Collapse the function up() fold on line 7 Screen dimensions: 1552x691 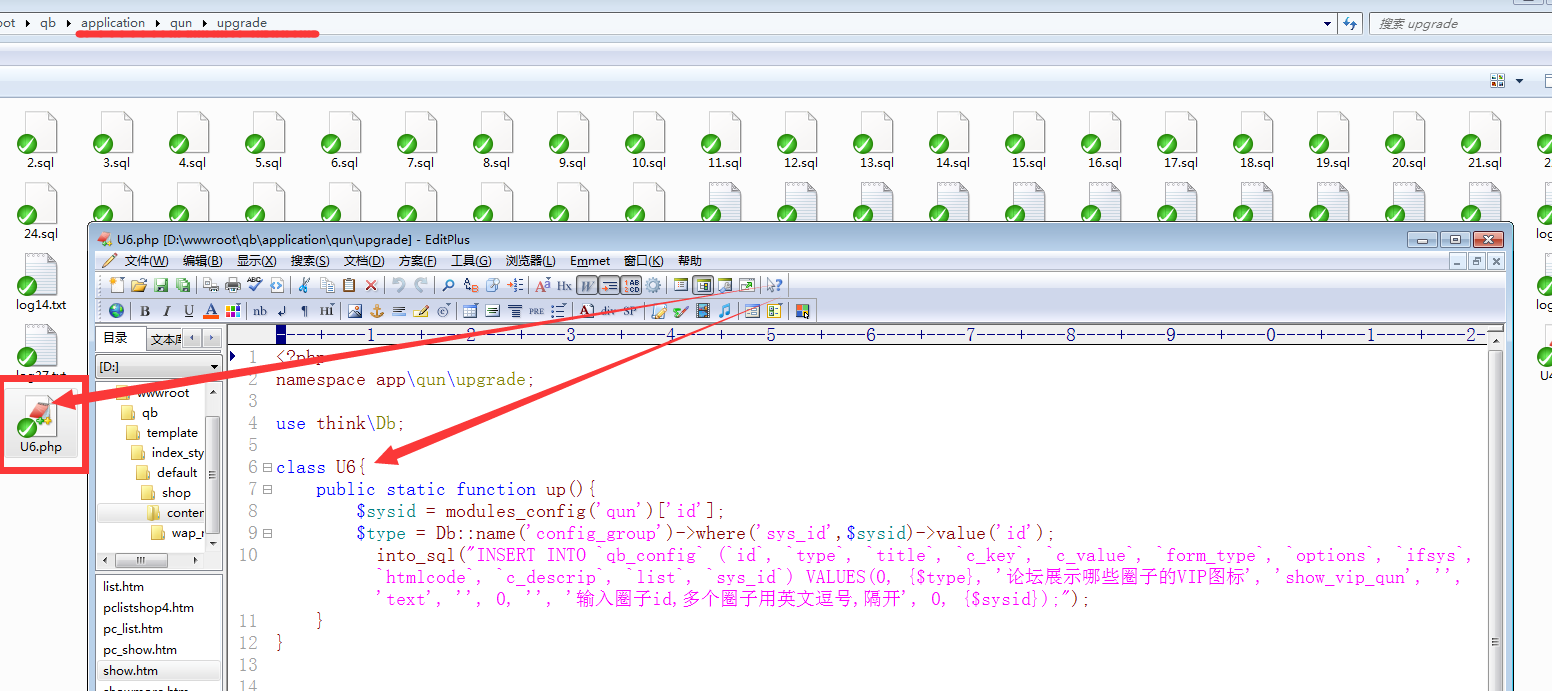(267, 489)
